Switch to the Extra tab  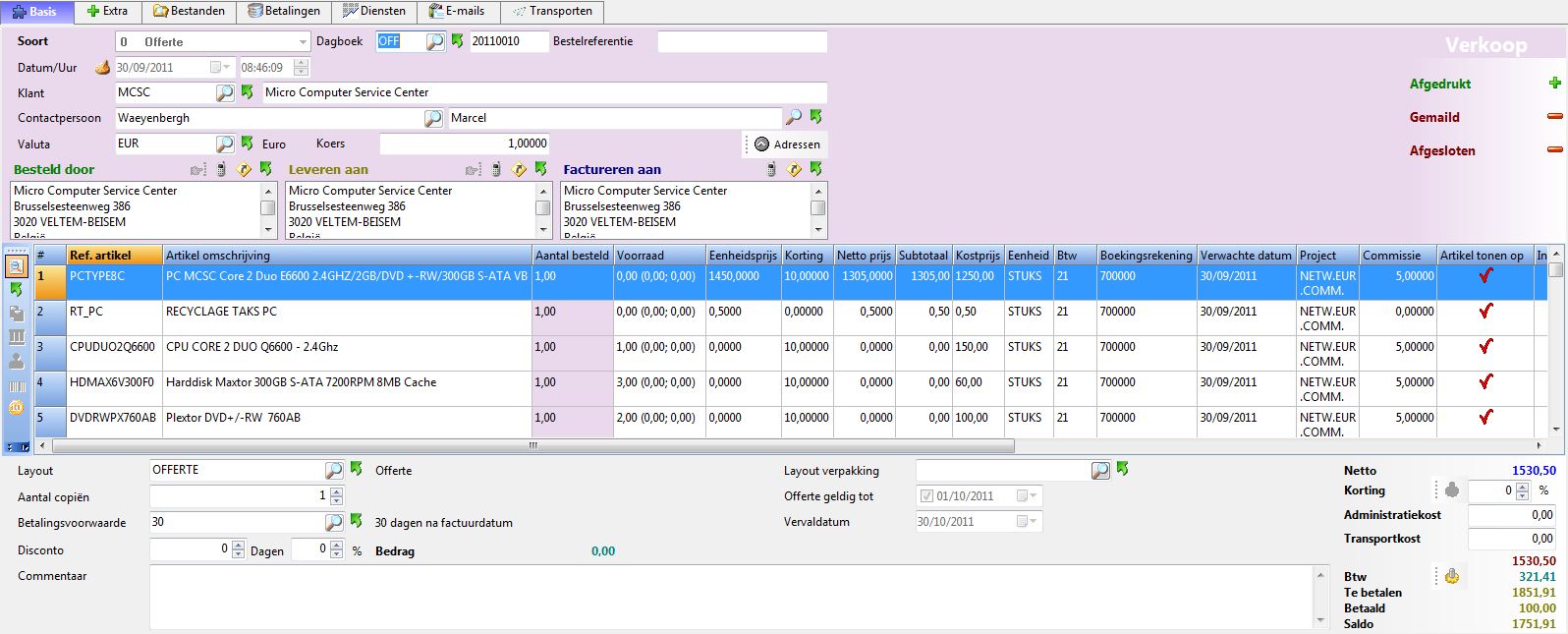click(107, 12)
